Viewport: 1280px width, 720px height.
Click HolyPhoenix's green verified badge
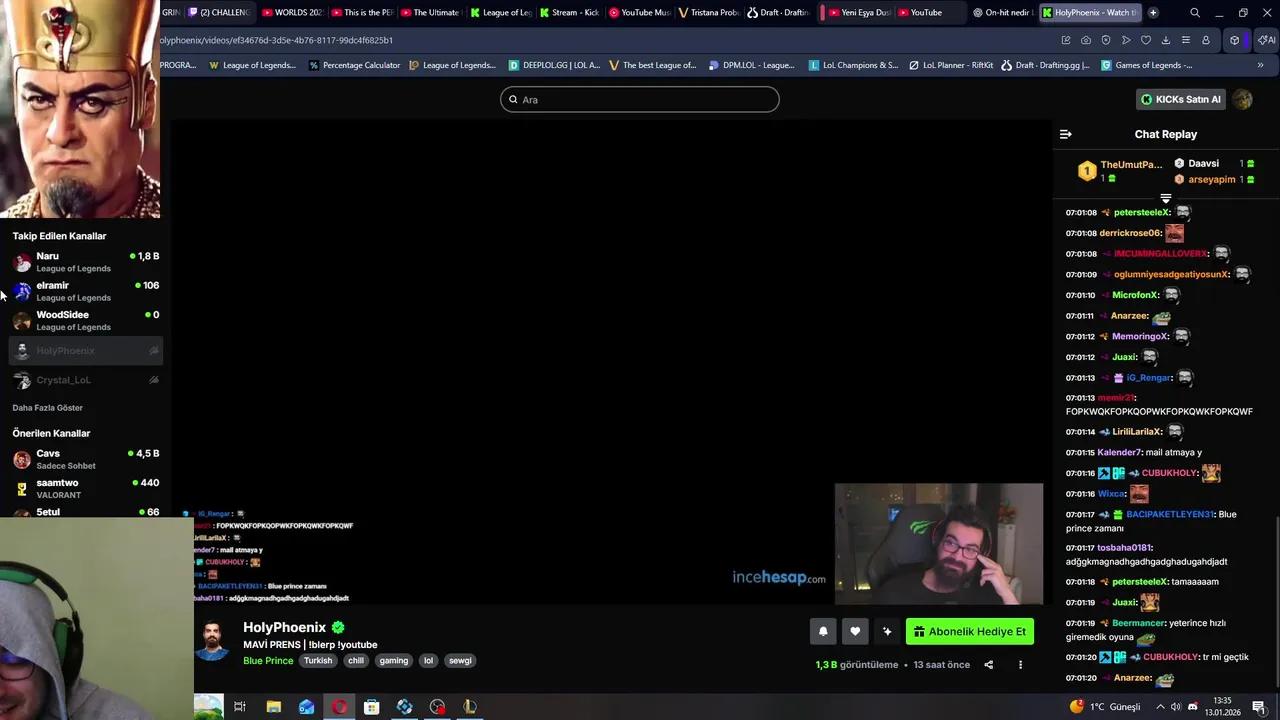click(338, 627)
